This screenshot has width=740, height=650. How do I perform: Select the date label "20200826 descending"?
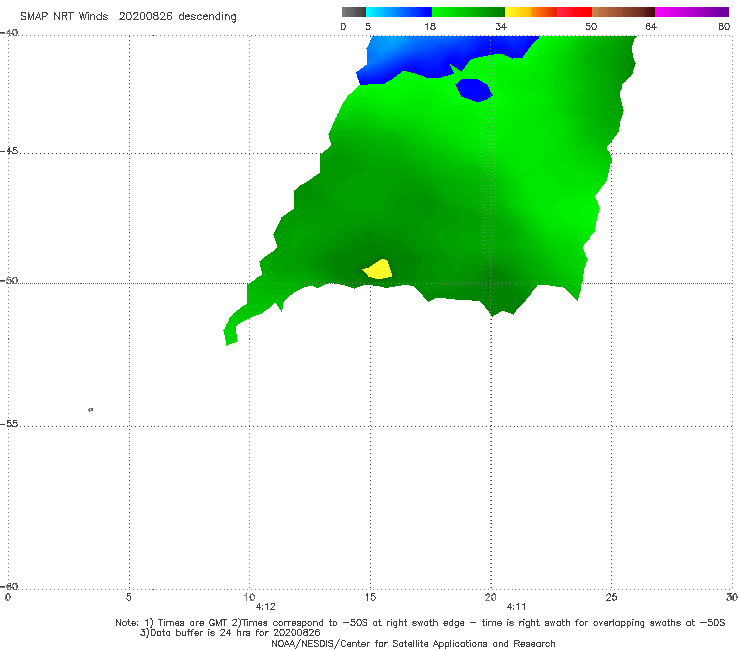click(177, 17)
